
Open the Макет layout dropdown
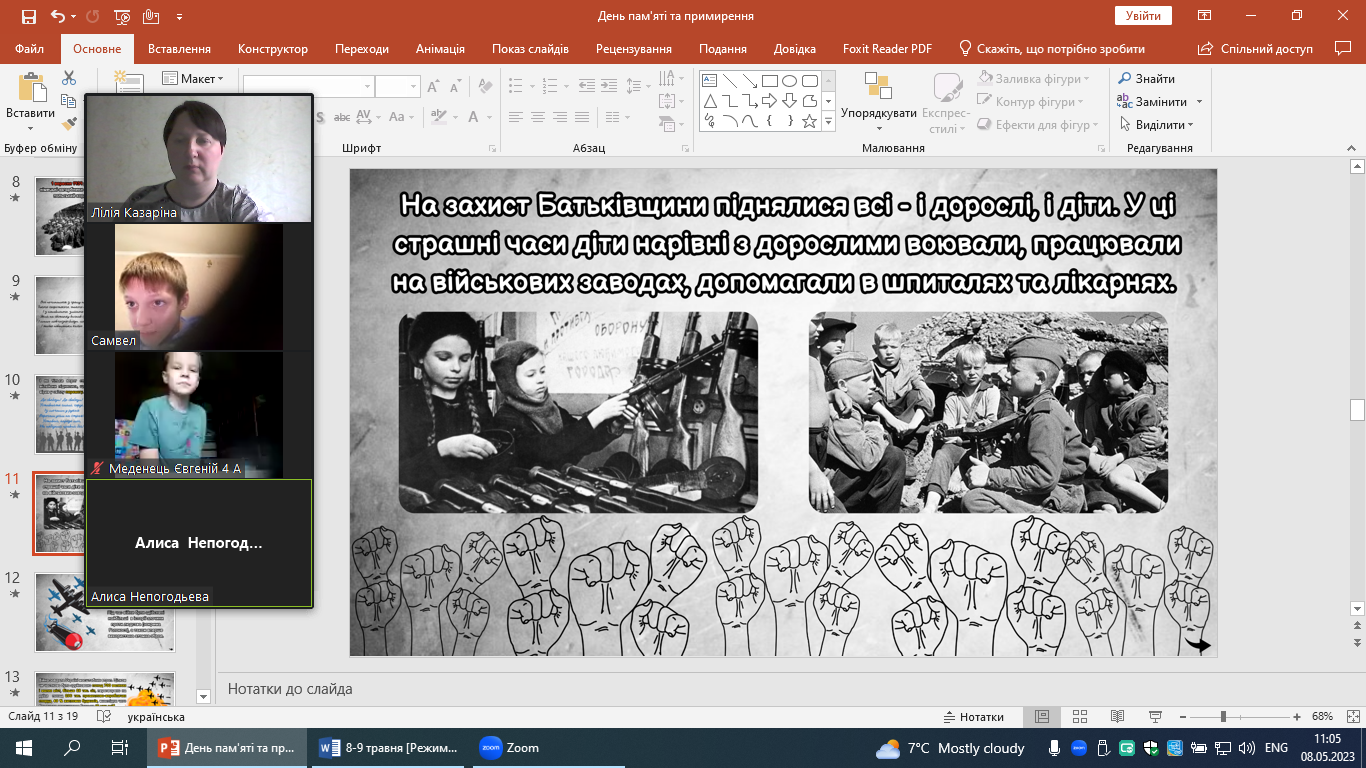[x=201, y=79]
